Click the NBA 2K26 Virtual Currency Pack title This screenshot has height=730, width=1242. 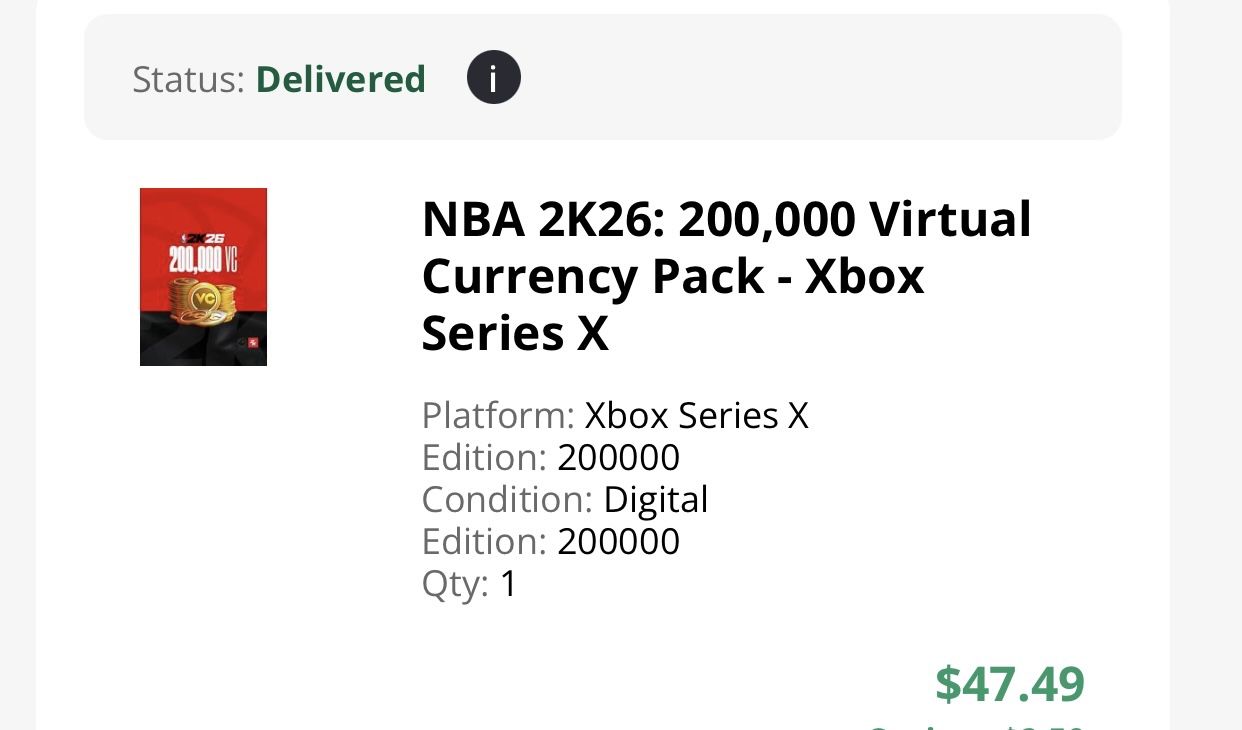click(727, 276)
